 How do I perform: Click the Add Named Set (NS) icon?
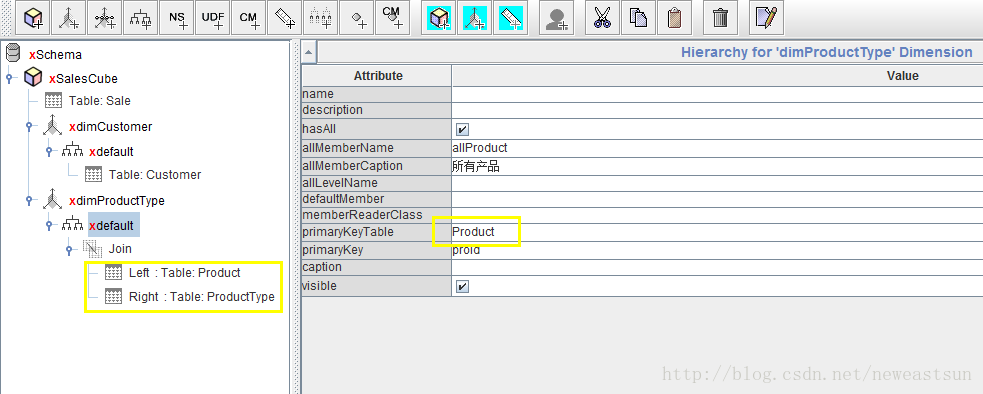click(177, 18)
